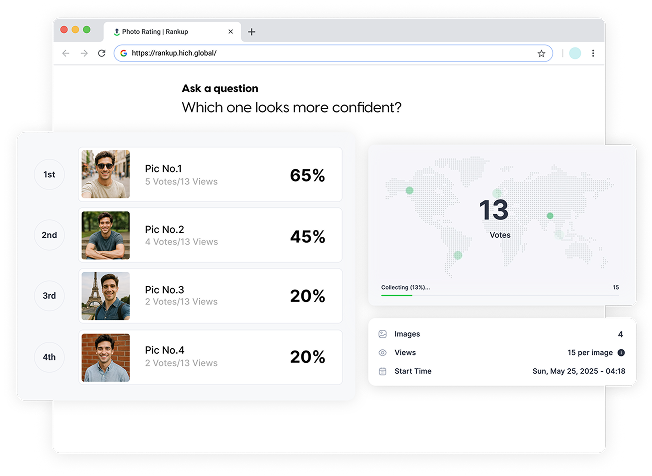The height and width of the screenshot is (476, 652).
Task: Click the 13 Votes counter on map
Action: coord(494,218)
